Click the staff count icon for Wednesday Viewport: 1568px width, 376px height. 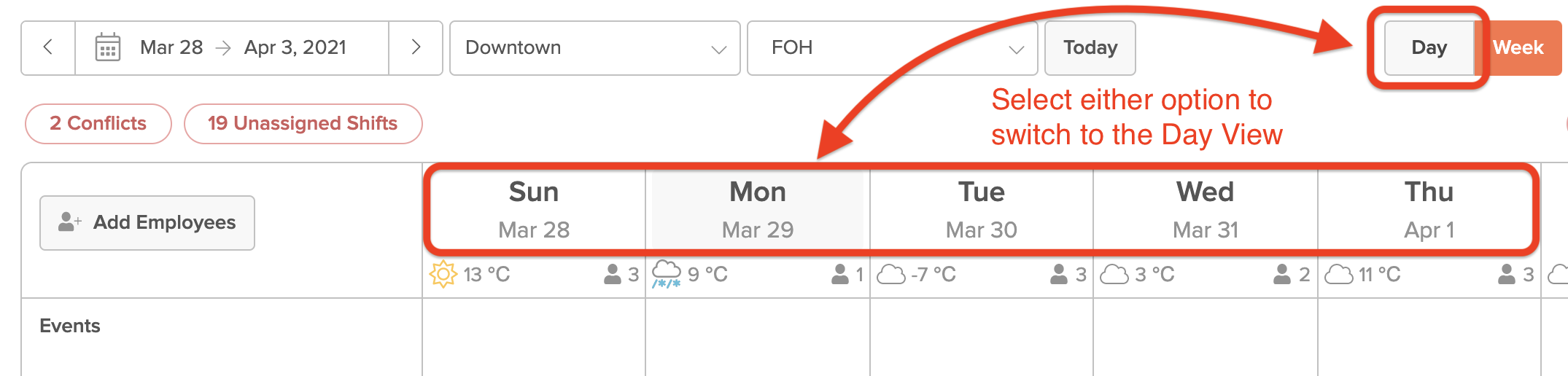click(1281, 275)
